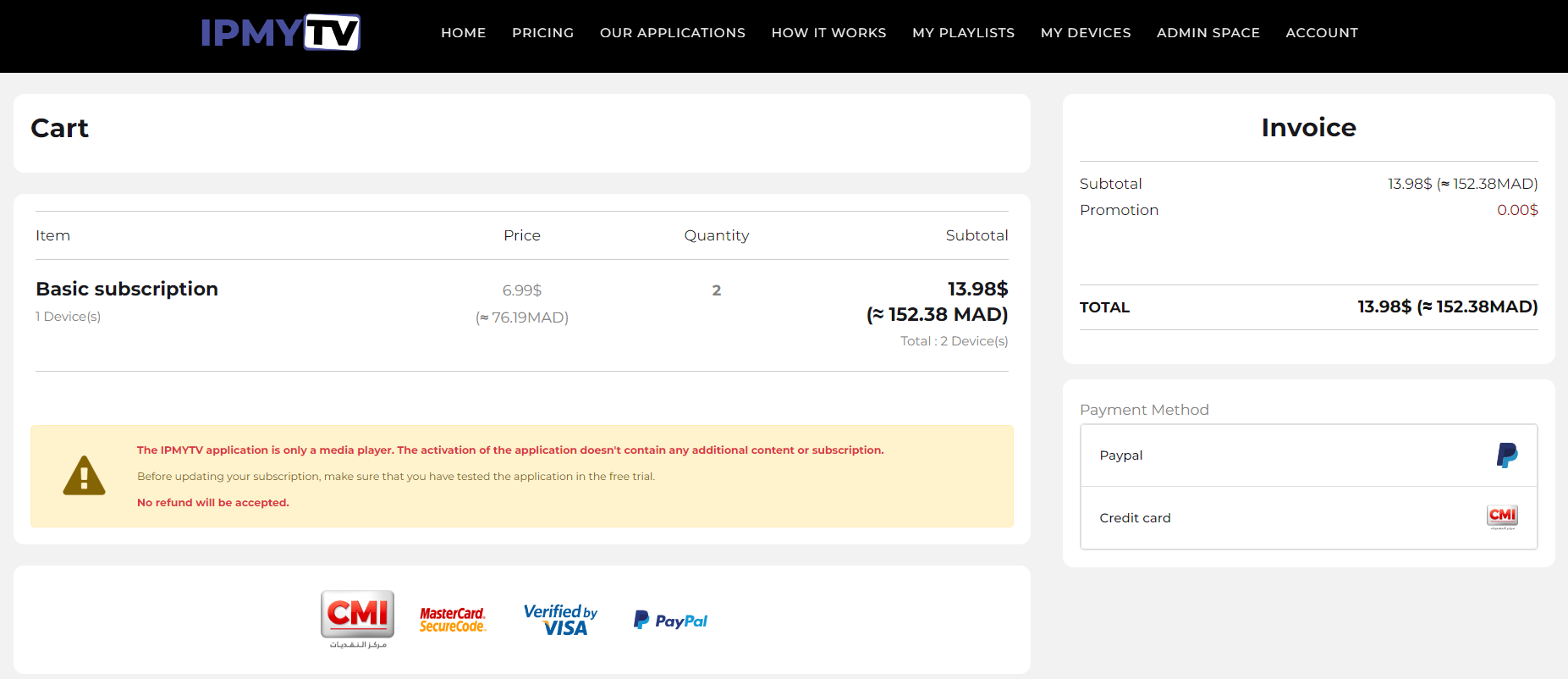Viewport: 1568px width, 679px height.
Task: Click the PayPal icon in Payment Method
Action: pos(1506,455)
